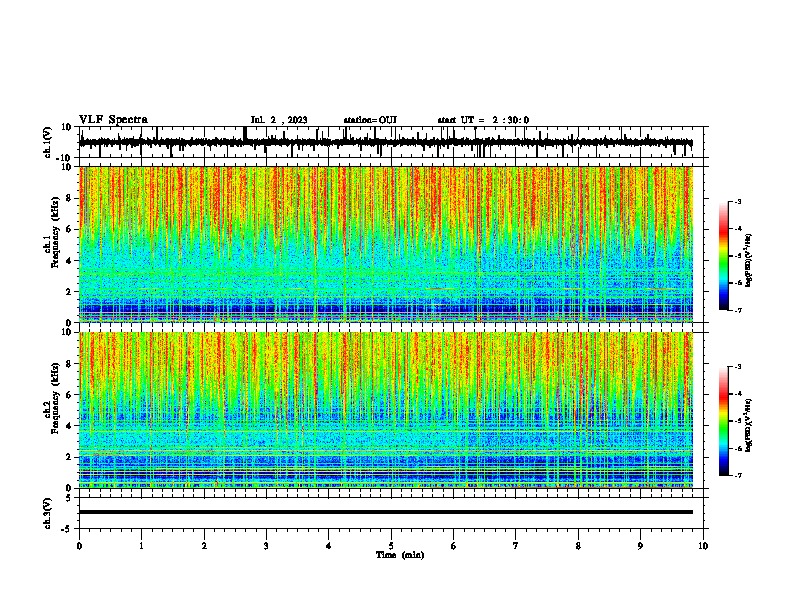
Task: Click the "ch.1(V)" waveform axis label
Action: pyautogui.click(x=48, y=142)
